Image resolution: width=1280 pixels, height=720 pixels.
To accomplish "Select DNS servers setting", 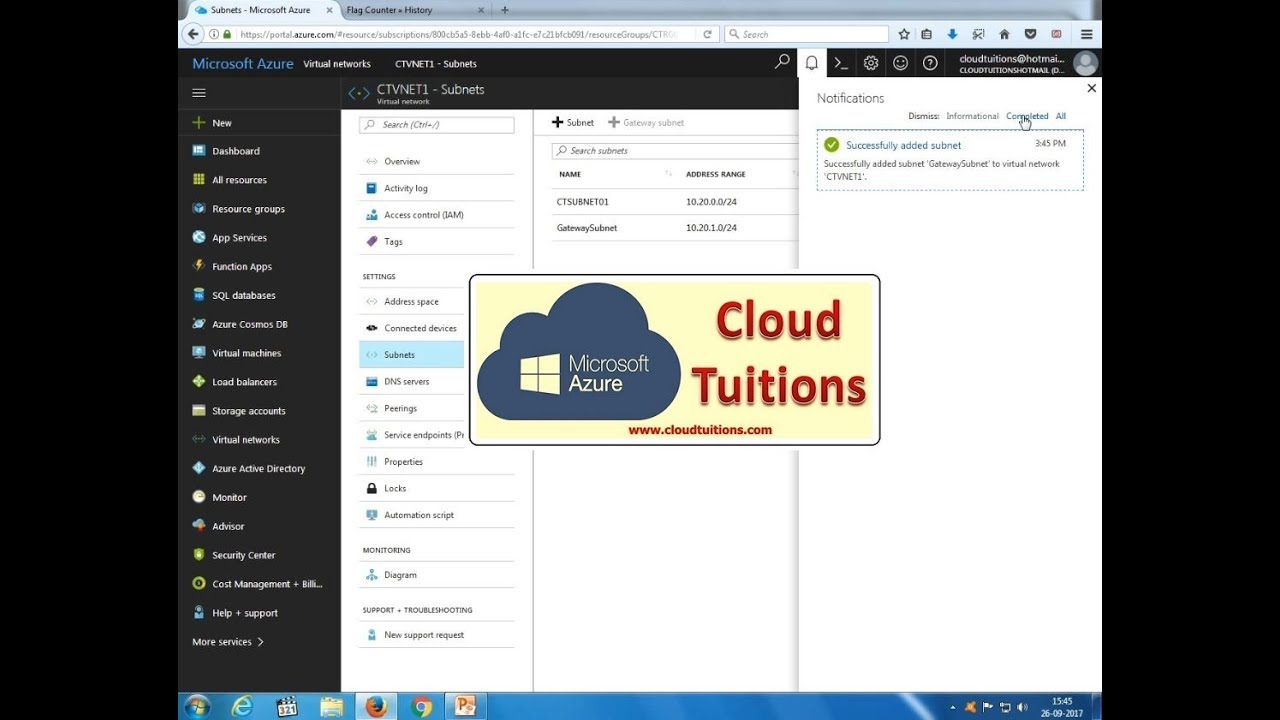I will [x=406, y=382].
